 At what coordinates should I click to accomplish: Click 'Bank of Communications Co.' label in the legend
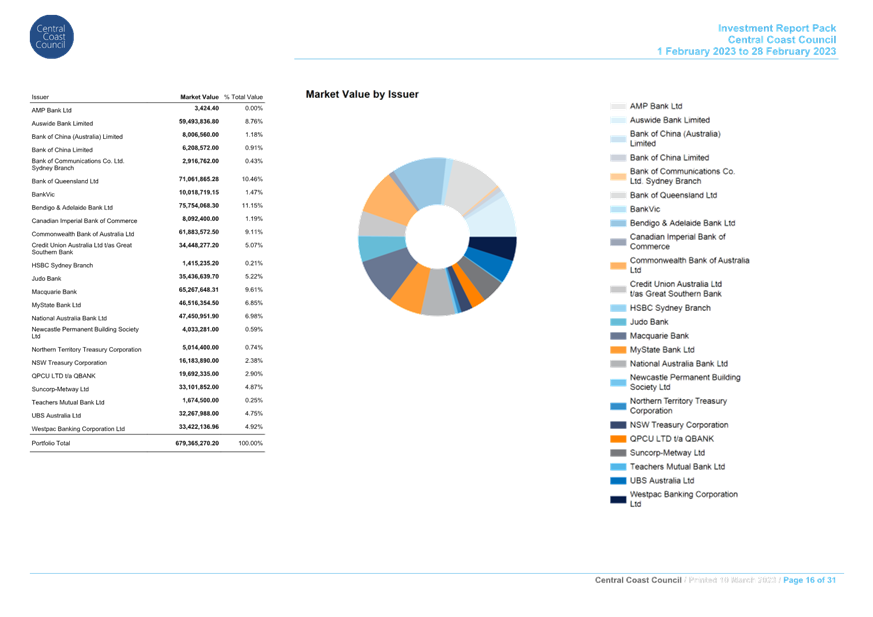click(x=683, y=176)
